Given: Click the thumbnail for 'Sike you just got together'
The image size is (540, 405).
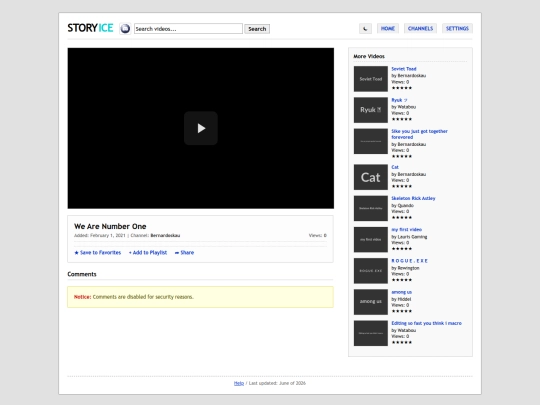Looking at the screenshot, I should (x=371, y=142).
